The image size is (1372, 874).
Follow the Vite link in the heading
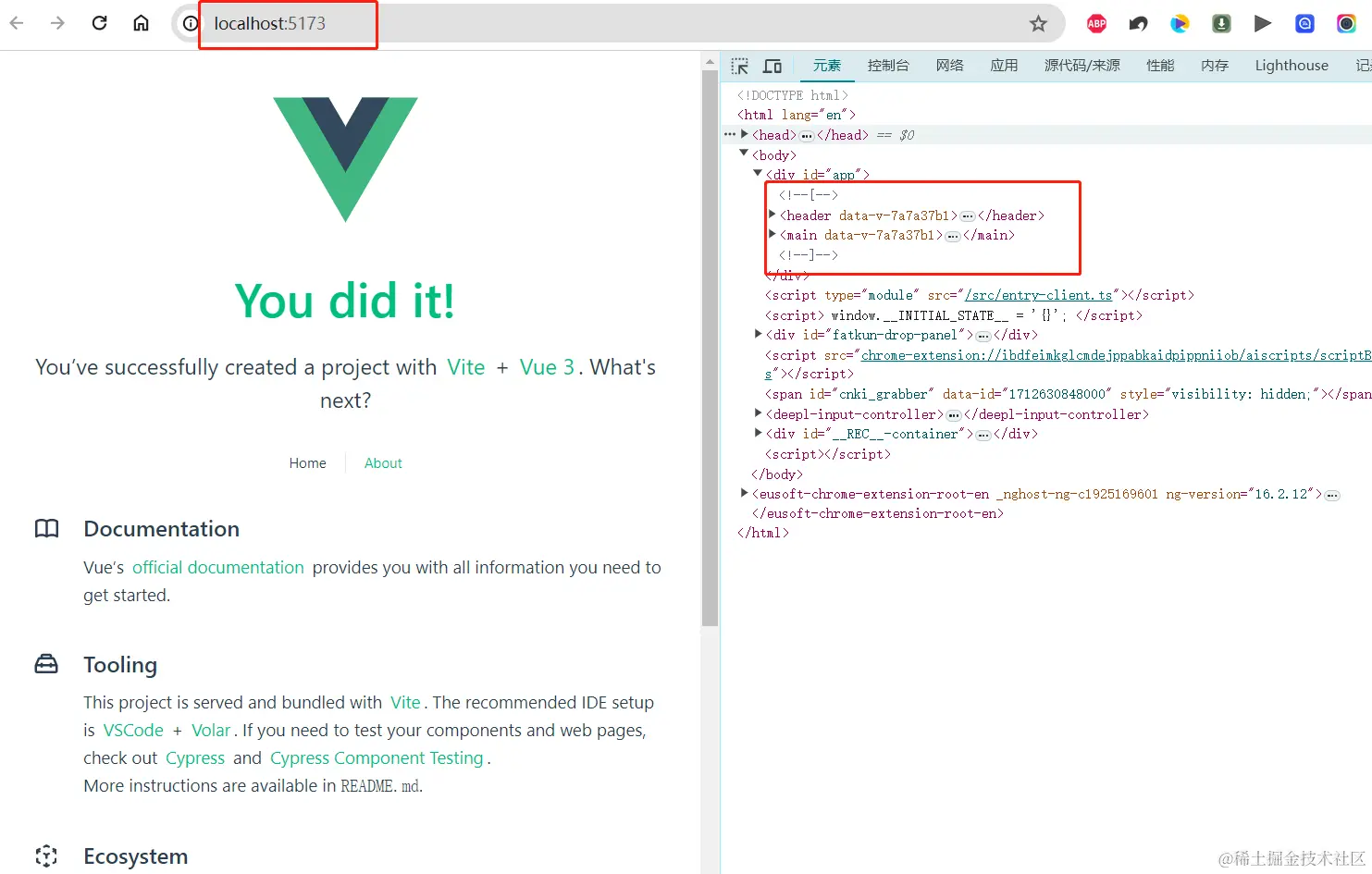466,367
